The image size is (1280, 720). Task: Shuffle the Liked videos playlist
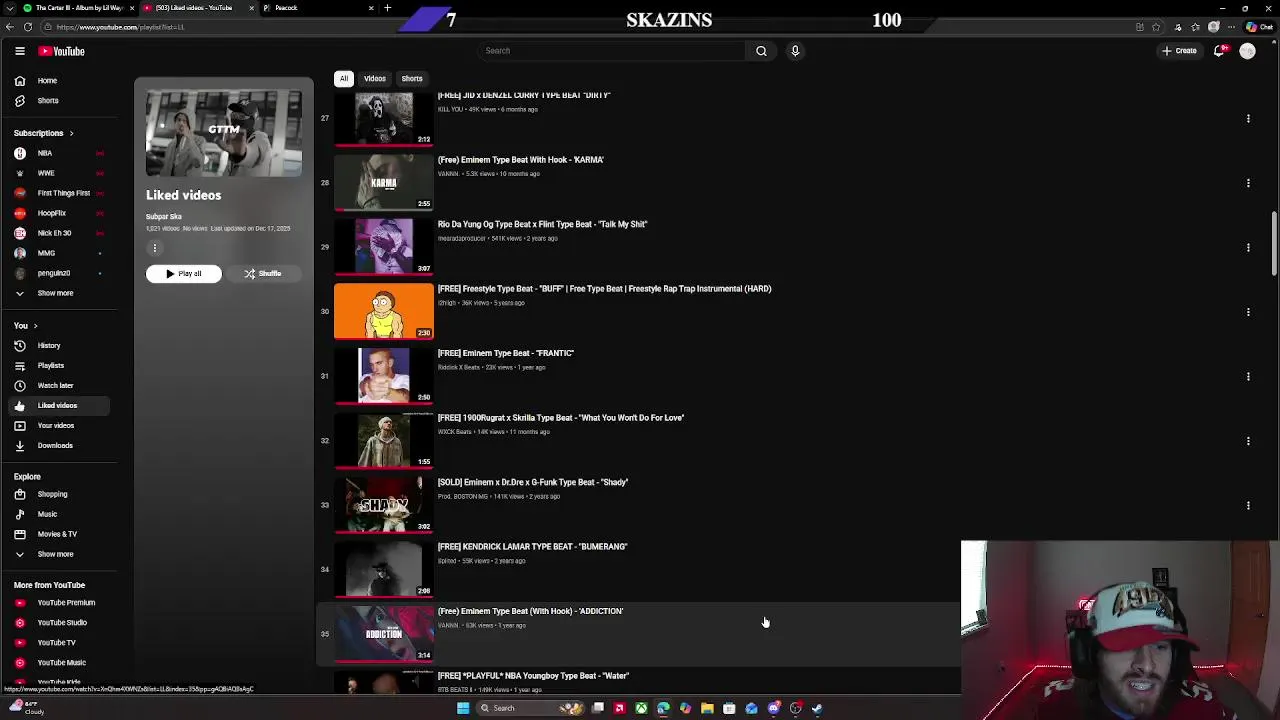click(263, 273)
